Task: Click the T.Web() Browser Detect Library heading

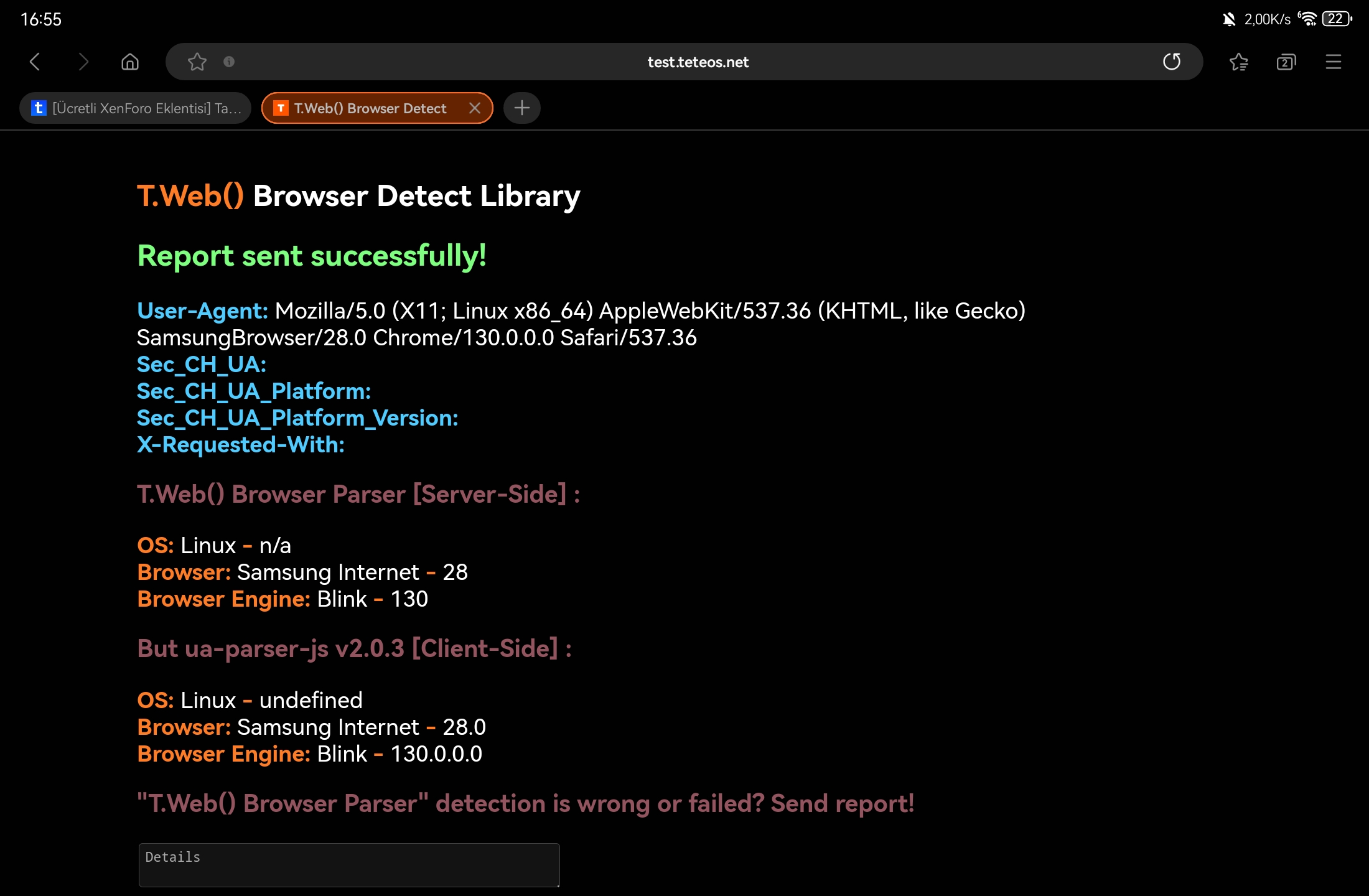Action: 358,196
